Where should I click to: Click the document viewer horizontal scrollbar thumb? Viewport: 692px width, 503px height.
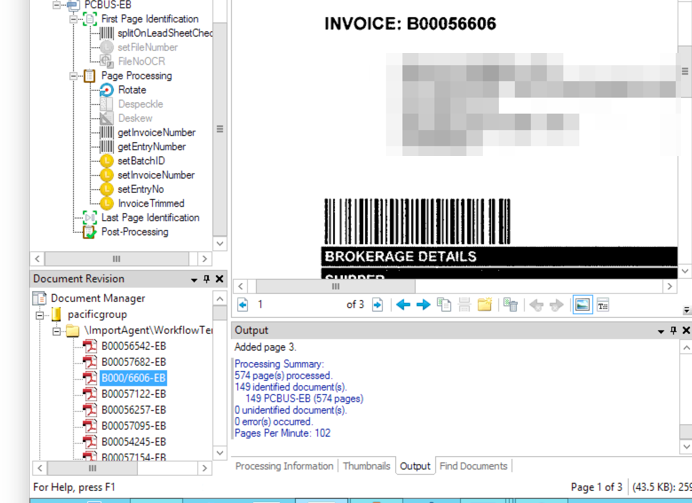coord(336,286)
